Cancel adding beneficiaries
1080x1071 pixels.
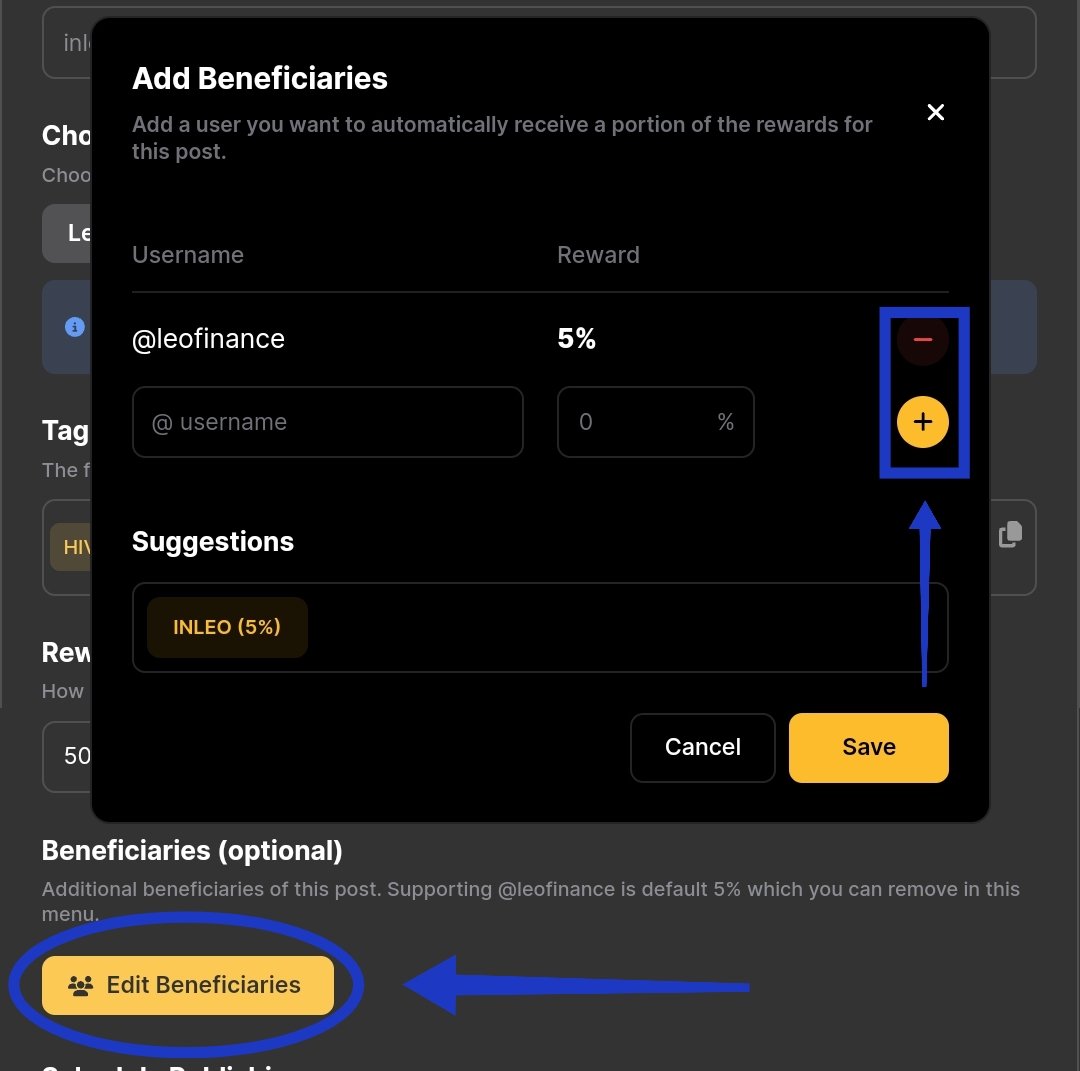[703, 747]
